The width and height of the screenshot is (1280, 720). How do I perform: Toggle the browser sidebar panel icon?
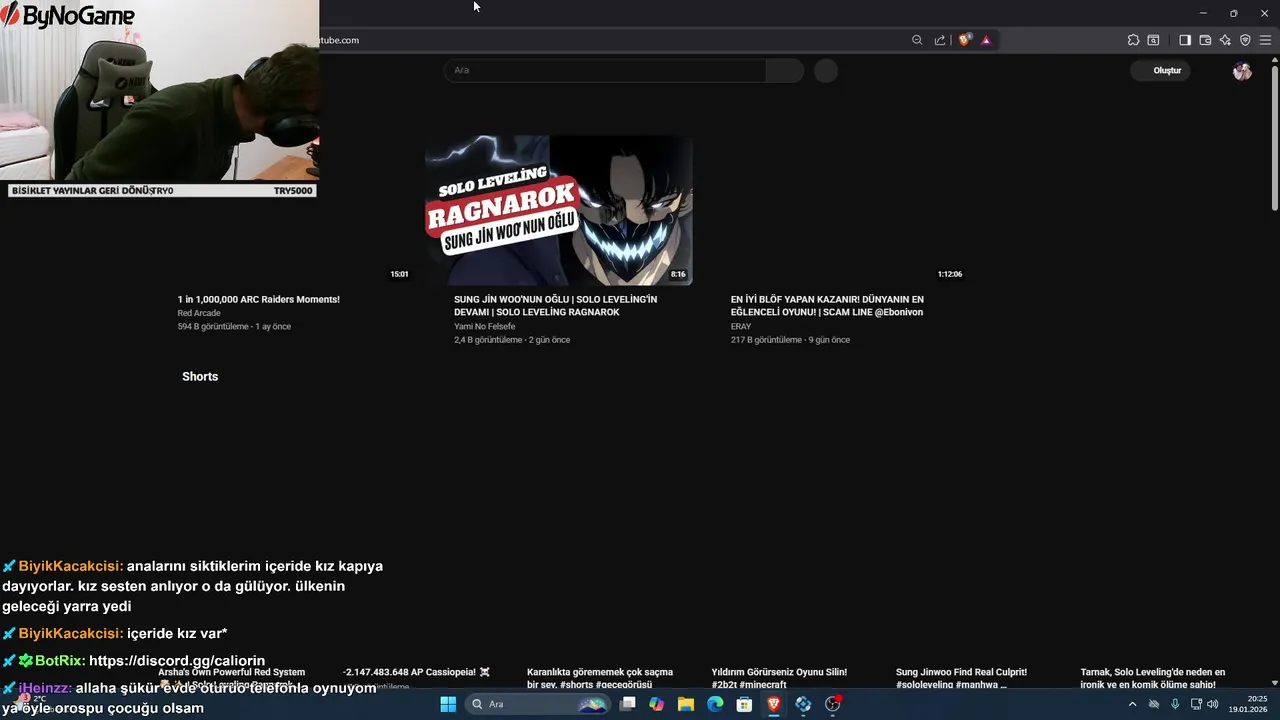coord(1185,40)
